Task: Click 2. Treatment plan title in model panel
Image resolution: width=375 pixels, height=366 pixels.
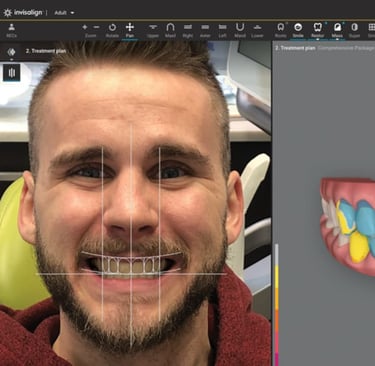Action: coord(295,48)
